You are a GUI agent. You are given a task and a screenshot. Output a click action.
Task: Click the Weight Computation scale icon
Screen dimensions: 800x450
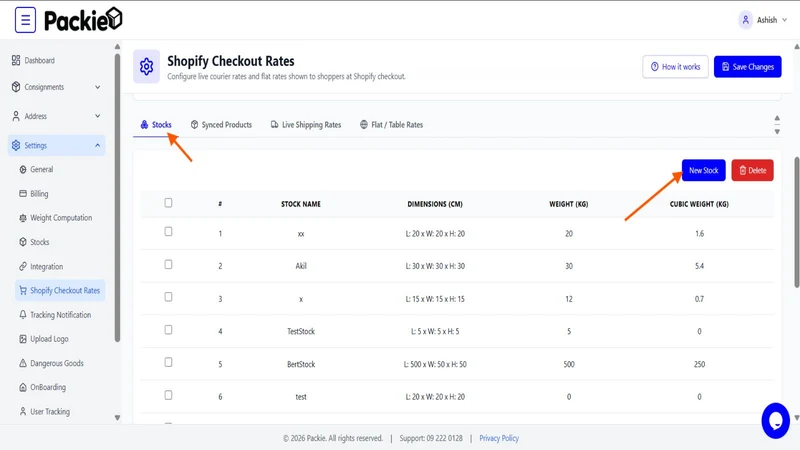coord(23,218)
